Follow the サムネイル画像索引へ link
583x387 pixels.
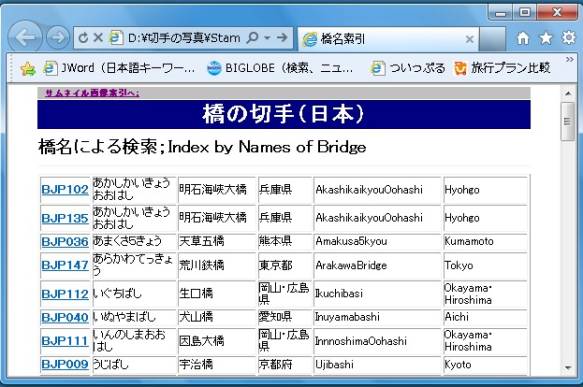[x=92, y=93]
